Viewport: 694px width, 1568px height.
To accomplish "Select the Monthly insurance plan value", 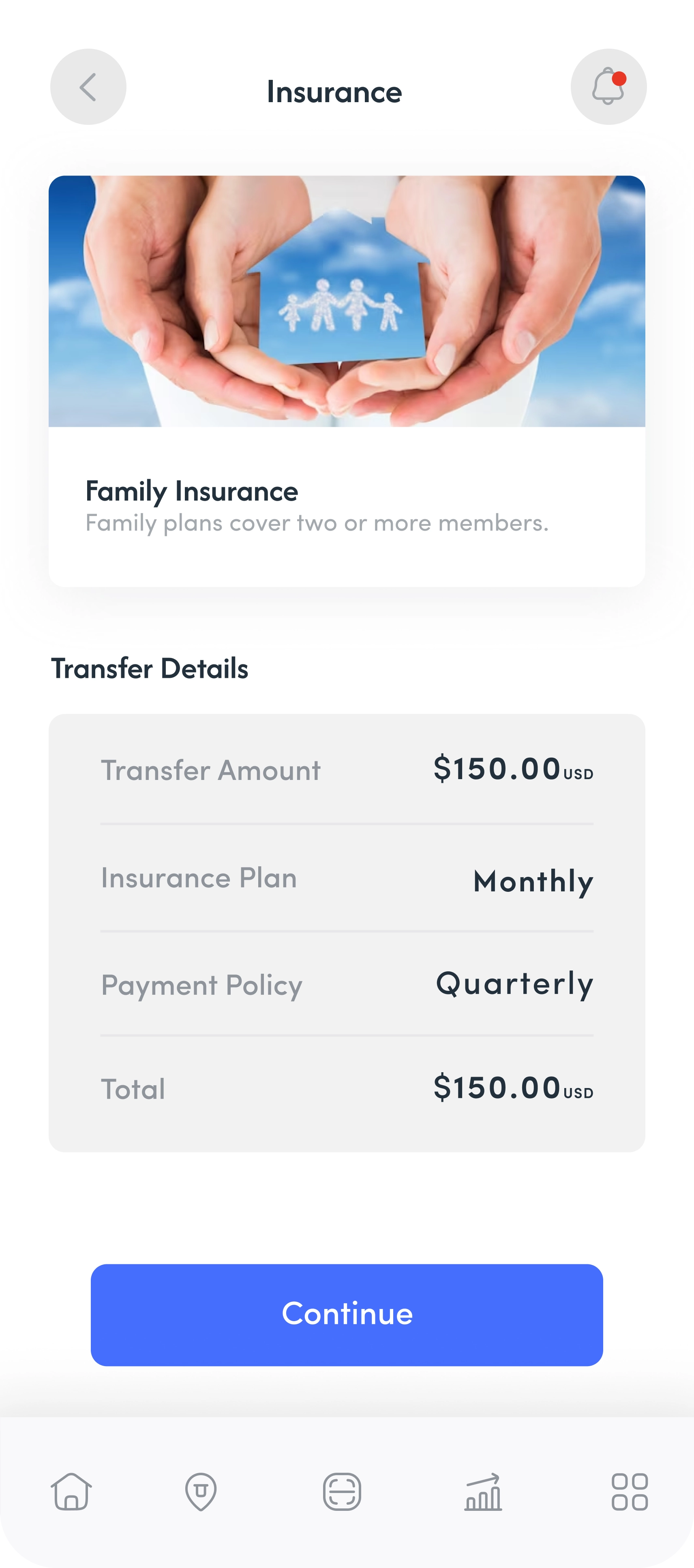I will (533, 881).
